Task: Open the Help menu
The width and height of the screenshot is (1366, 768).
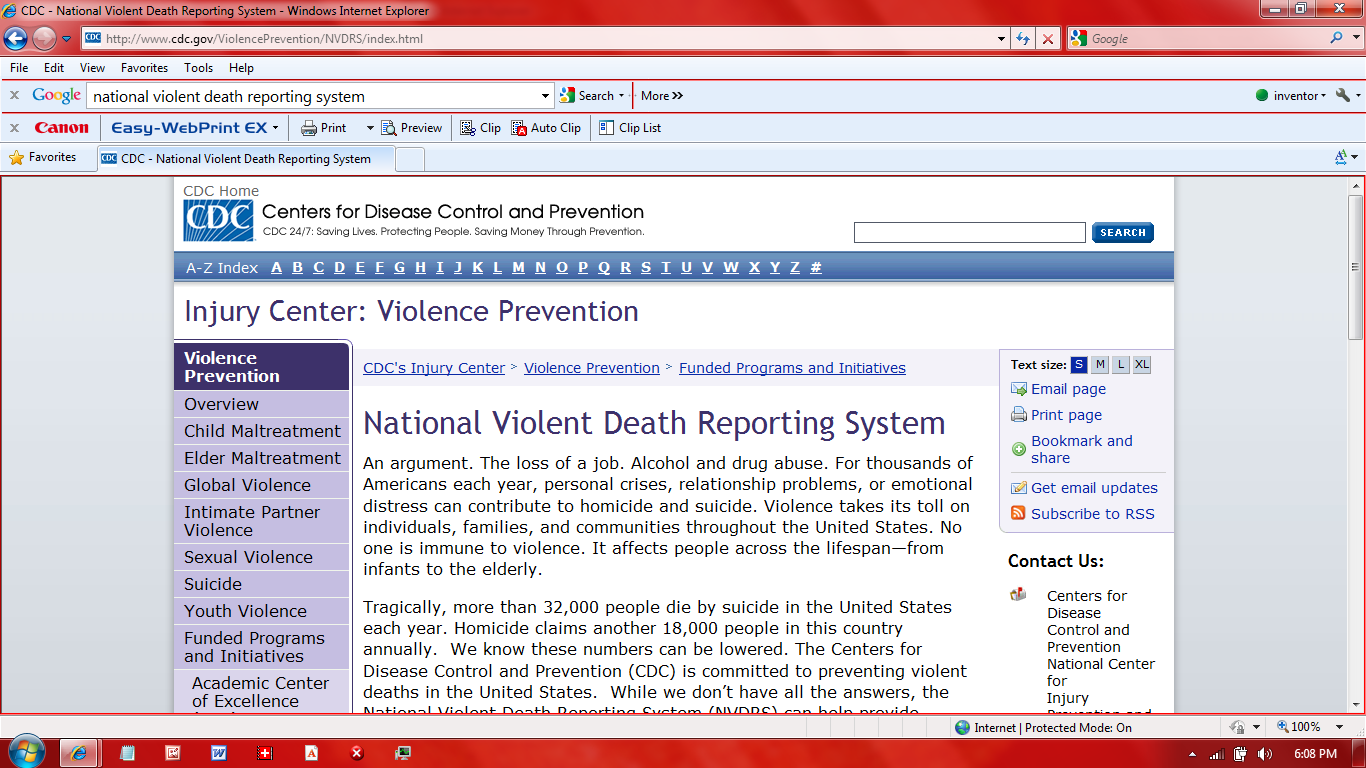Action: [x=241, y=68]
